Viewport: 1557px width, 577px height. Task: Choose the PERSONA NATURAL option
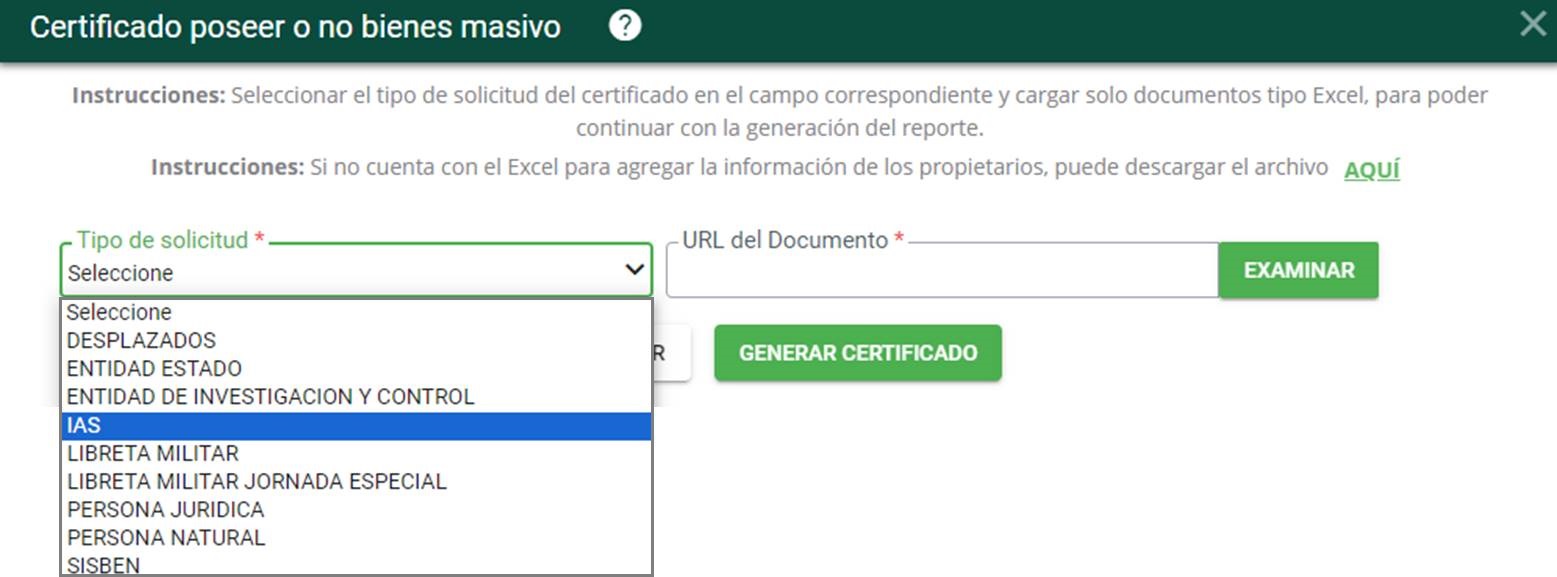coord(166,538)
